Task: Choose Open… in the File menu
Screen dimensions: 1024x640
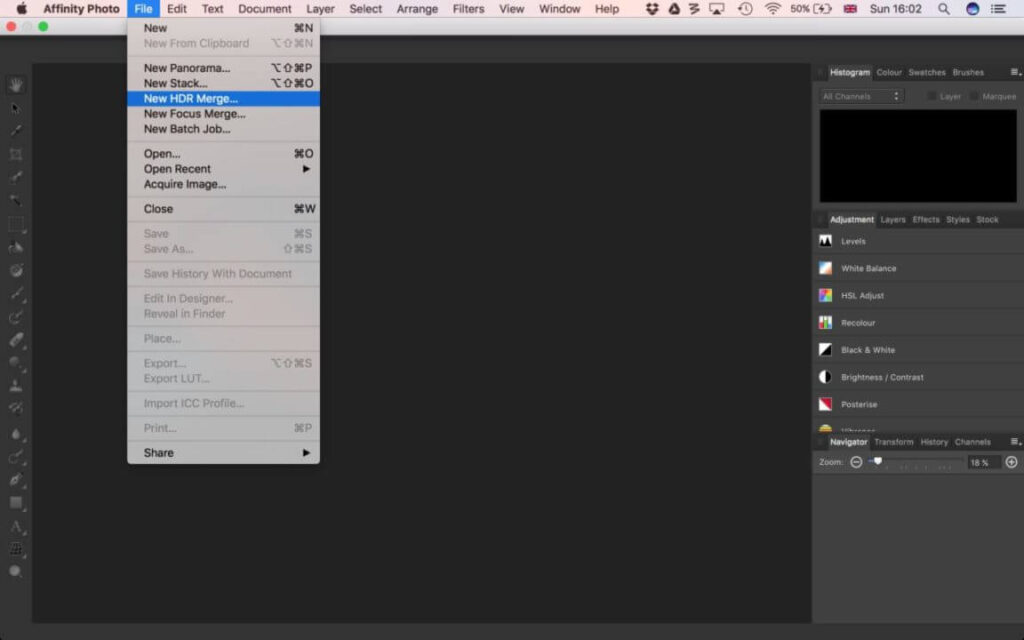Action: [223, 153]
